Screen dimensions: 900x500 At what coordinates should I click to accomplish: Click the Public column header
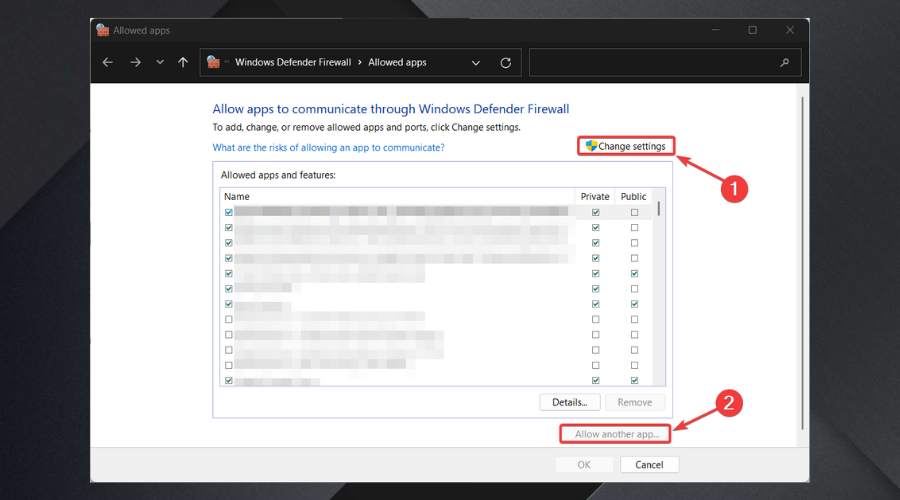click(x=633, y=196)
